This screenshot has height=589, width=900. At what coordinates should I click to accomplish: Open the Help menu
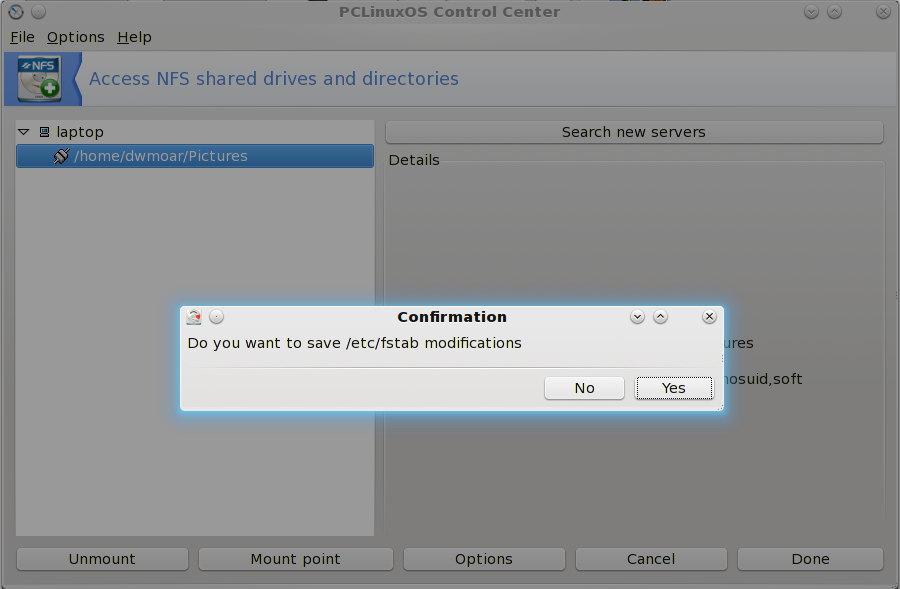coord(134,37)
